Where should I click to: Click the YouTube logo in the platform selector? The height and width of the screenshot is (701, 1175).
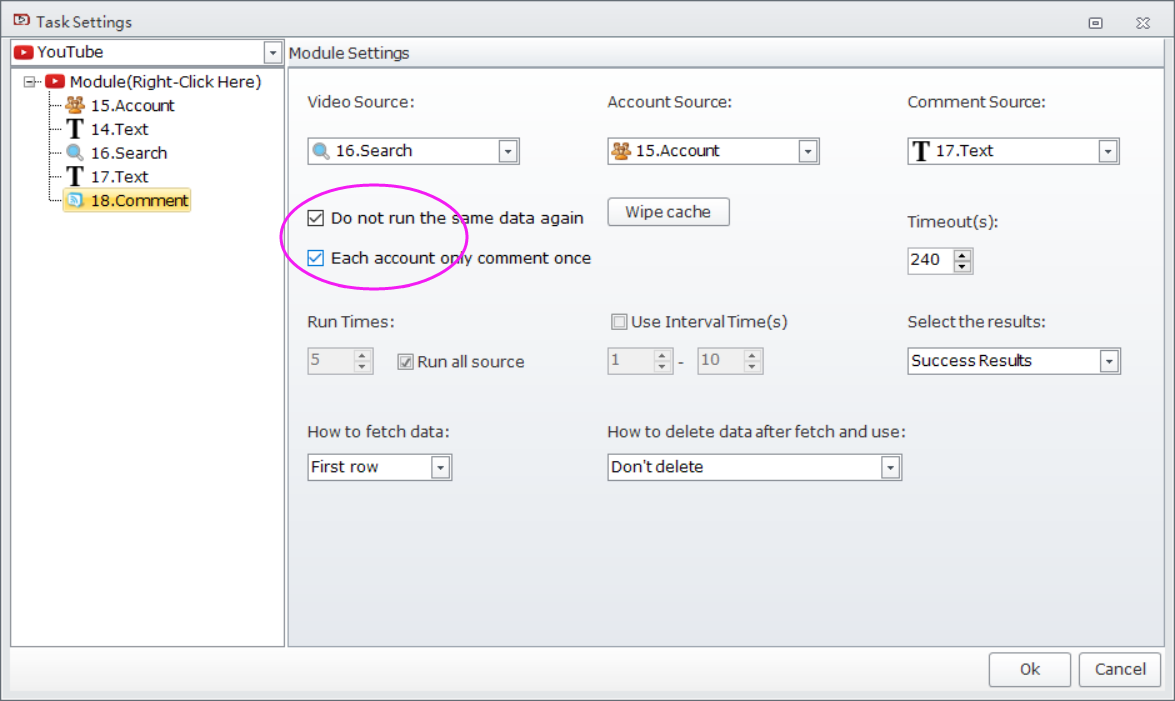point(24,52)
